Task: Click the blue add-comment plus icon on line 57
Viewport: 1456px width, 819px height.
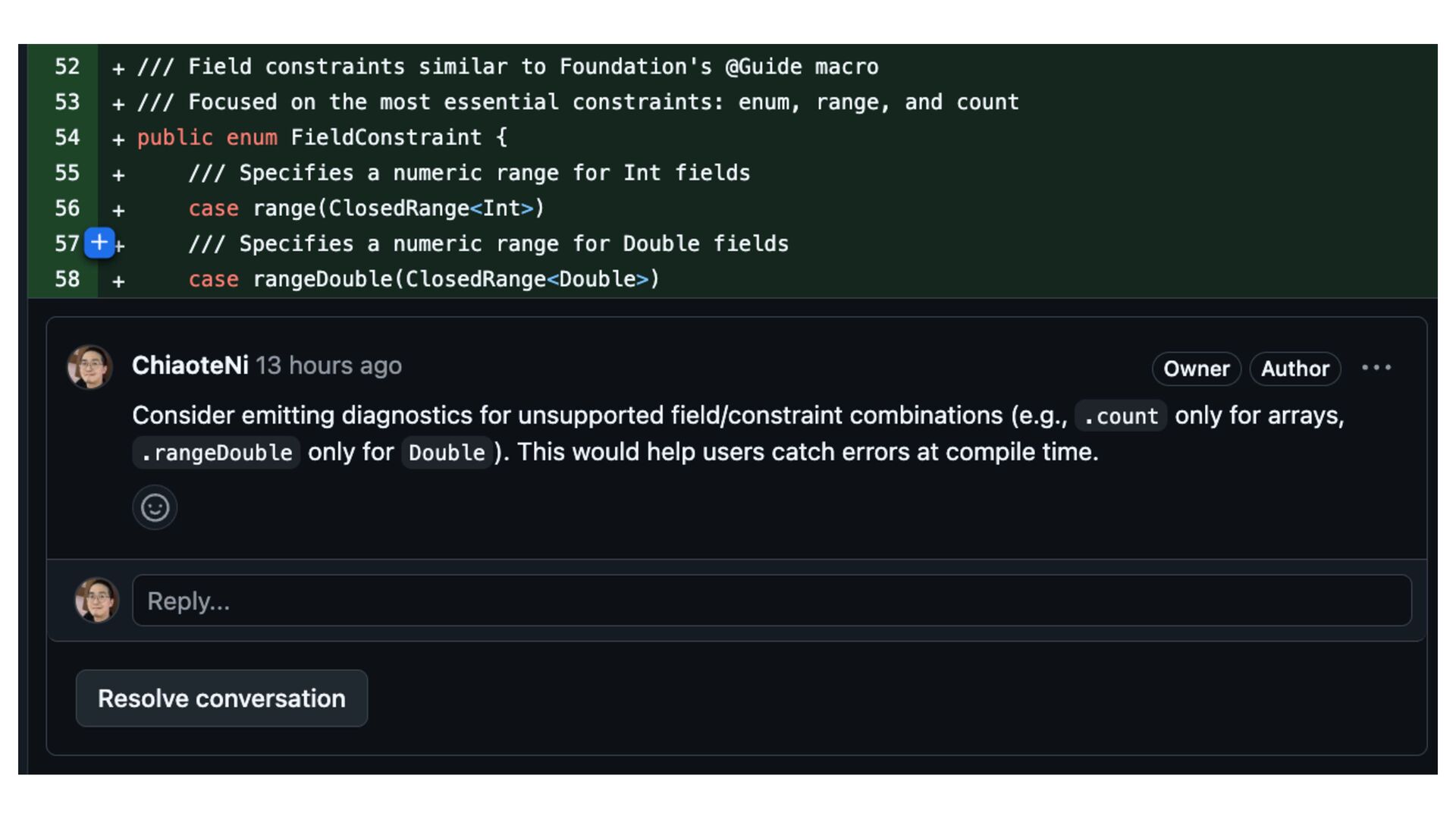Action: point(99,243)
